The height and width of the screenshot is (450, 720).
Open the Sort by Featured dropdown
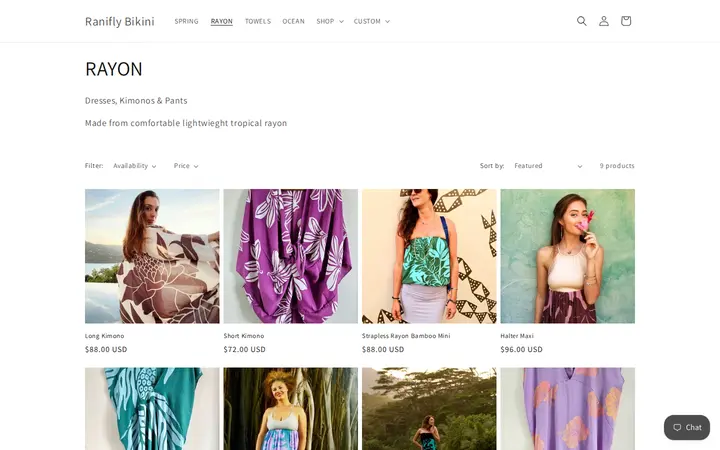tap(548, 166)
